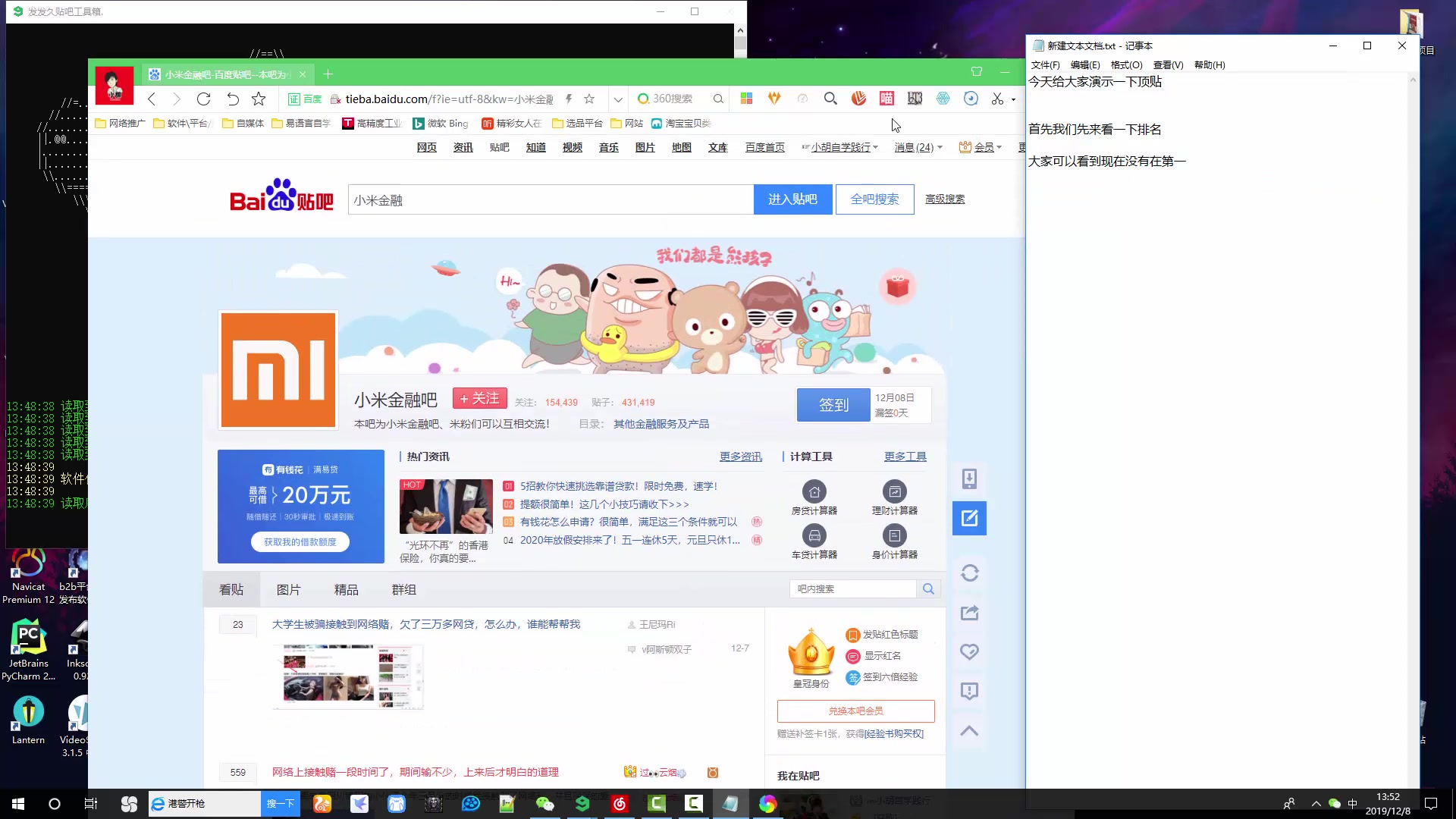The height and width of the screenshot is (819, 1456).
Task: Click the sidebar mobile download icon
Action: pyautogui.click(x=969, y=479)
